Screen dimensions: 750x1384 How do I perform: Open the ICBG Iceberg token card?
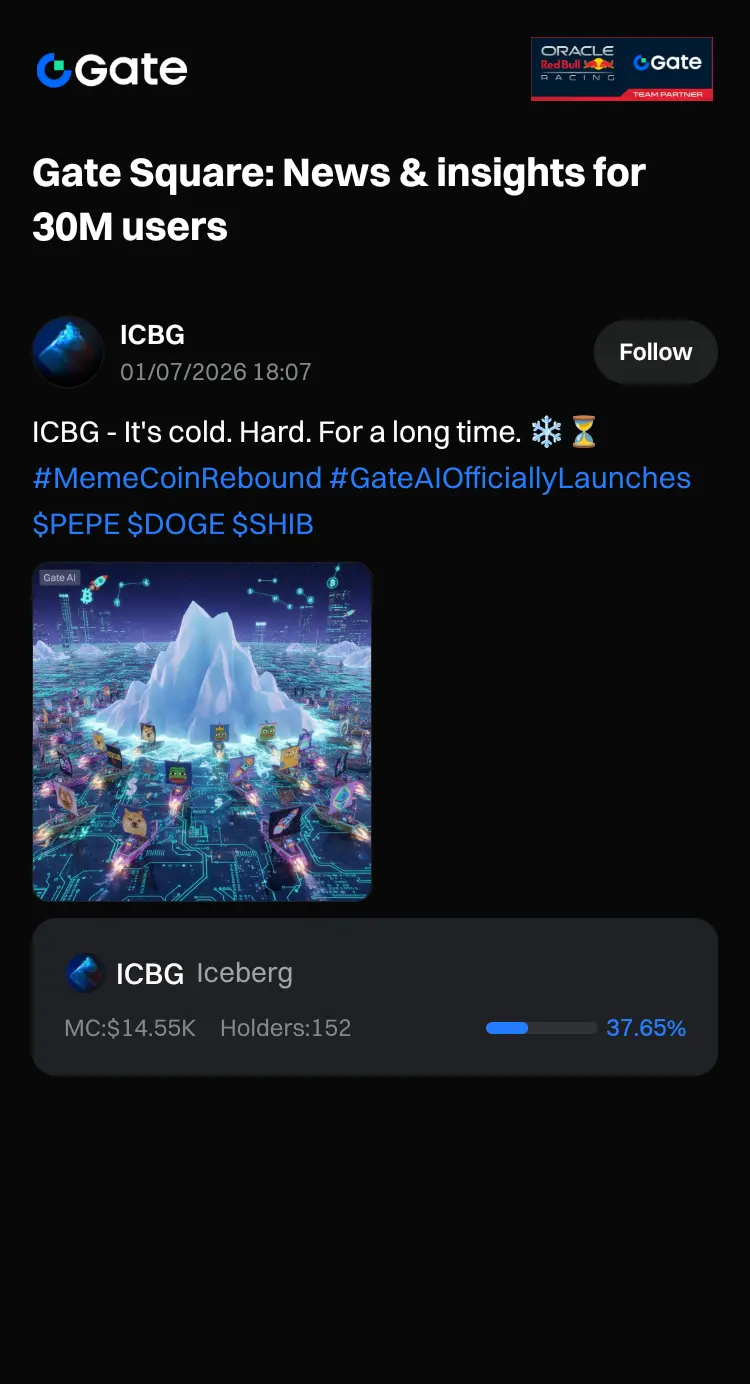(x=375, y=997)
